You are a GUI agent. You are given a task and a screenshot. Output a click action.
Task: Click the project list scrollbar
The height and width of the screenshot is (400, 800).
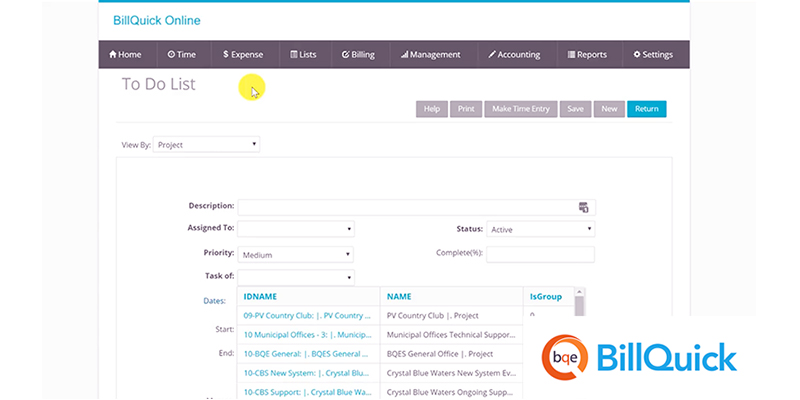pos(579,306)
